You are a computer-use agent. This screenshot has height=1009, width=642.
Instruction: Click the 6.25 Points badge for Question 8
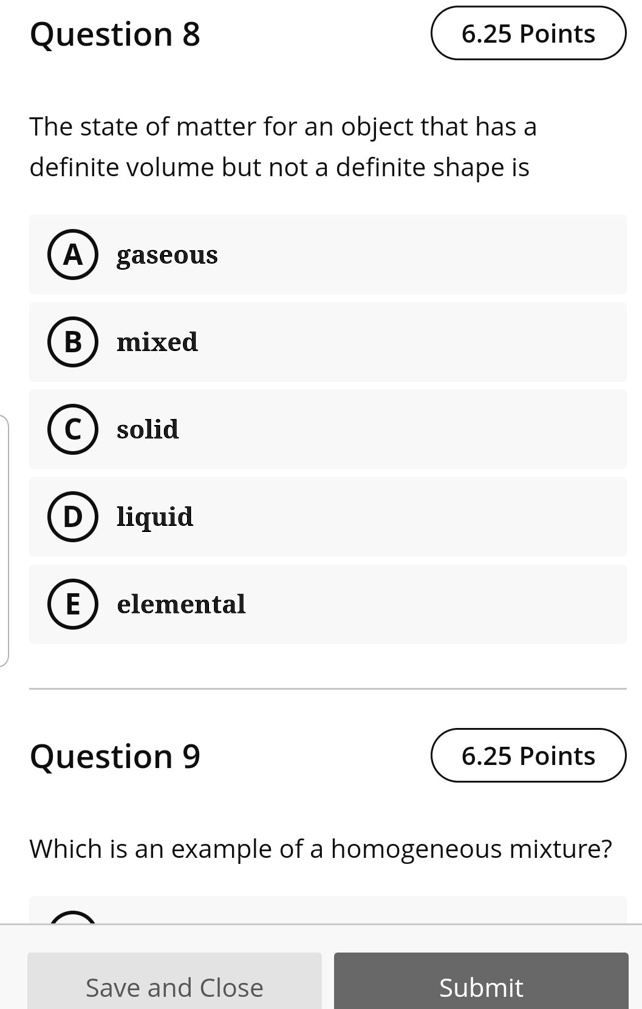pyautogui.click(x=528, y=33)
